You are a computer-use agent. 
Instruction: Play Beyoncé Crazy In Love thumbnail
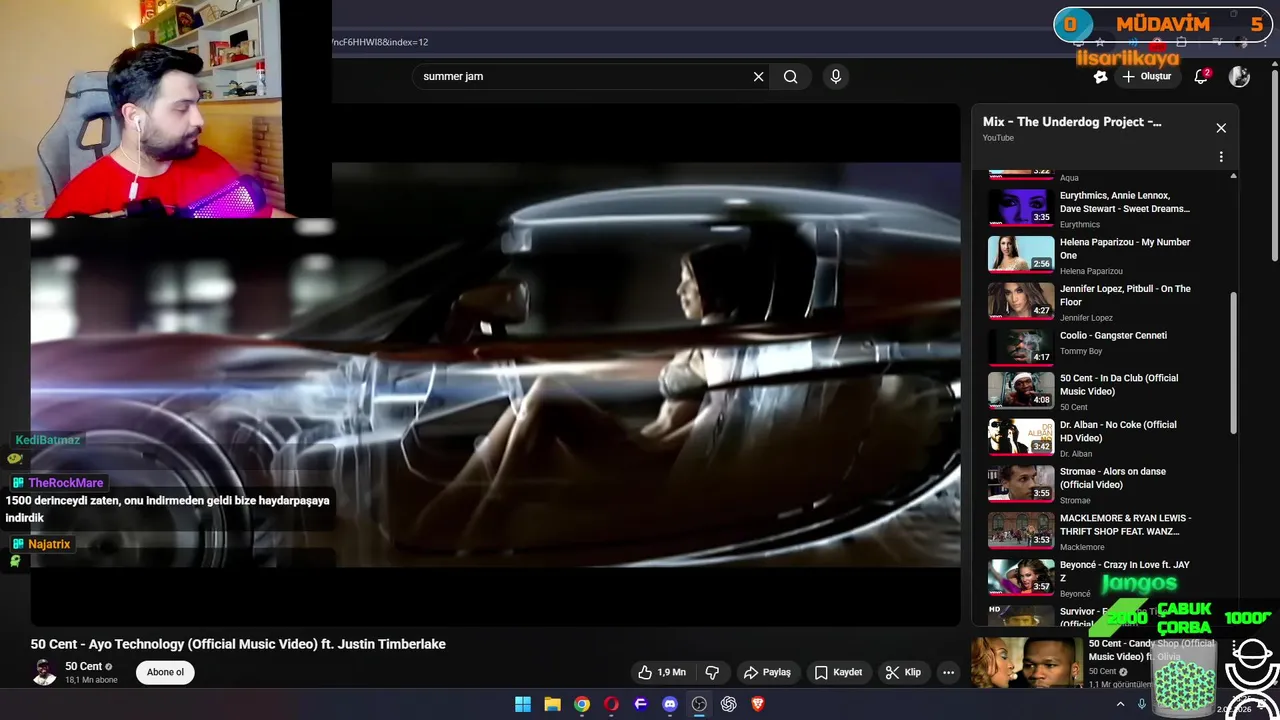pos(1021,577)
